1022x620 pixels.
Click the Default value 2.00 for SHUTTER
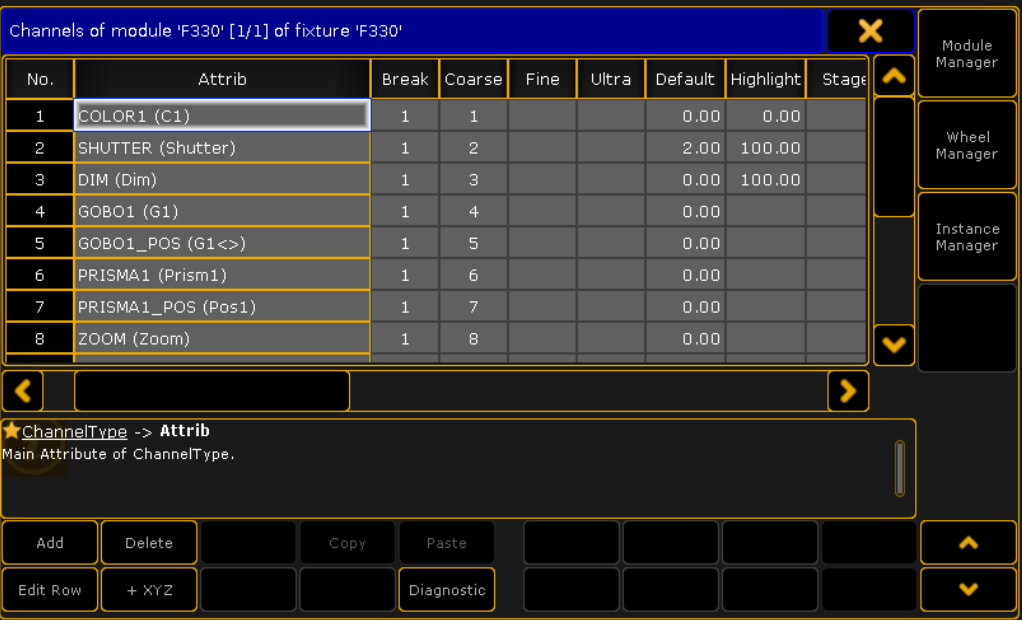[685, 148]
